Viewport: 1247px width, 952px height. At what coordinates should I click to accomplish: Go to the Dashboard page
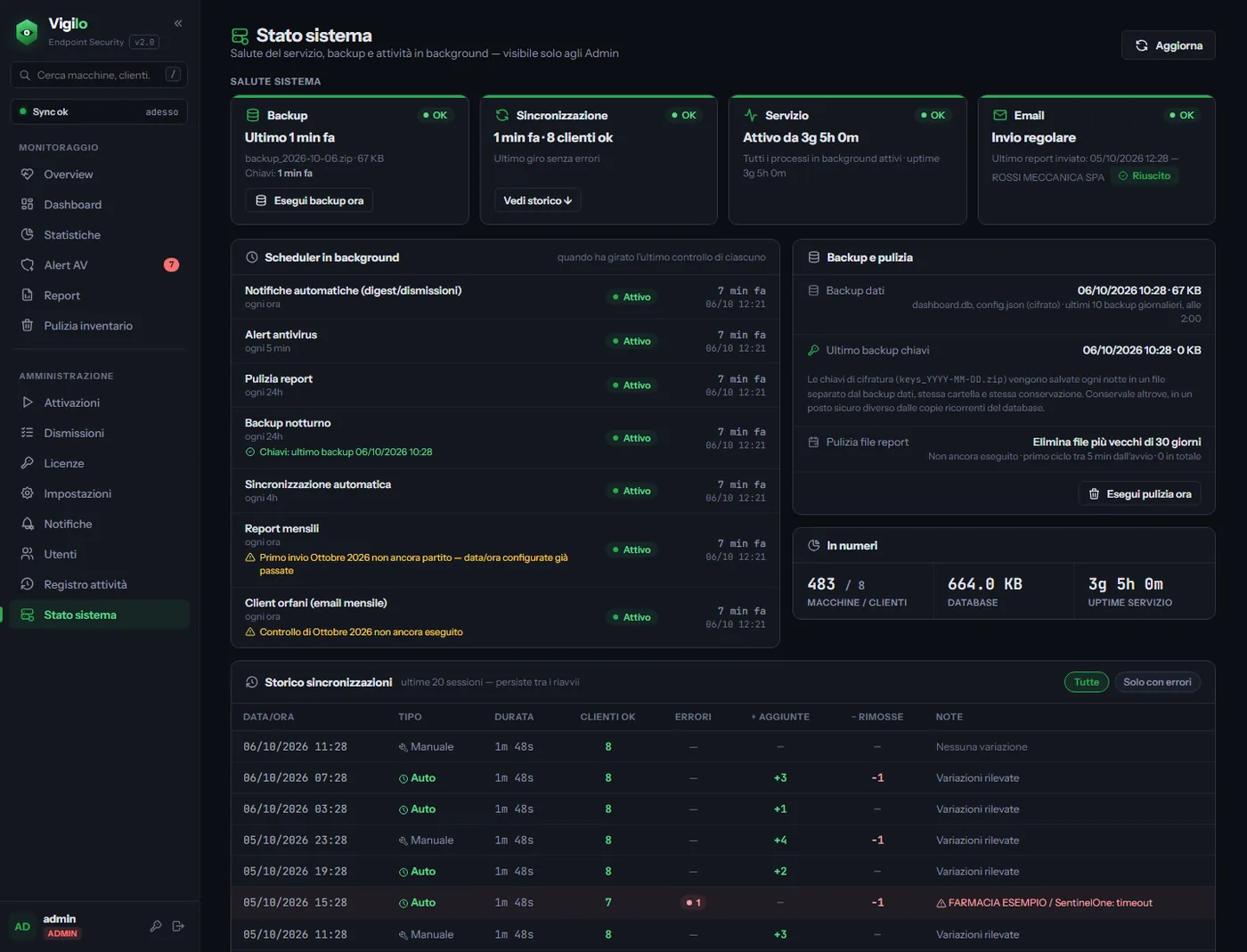(99, 205)
